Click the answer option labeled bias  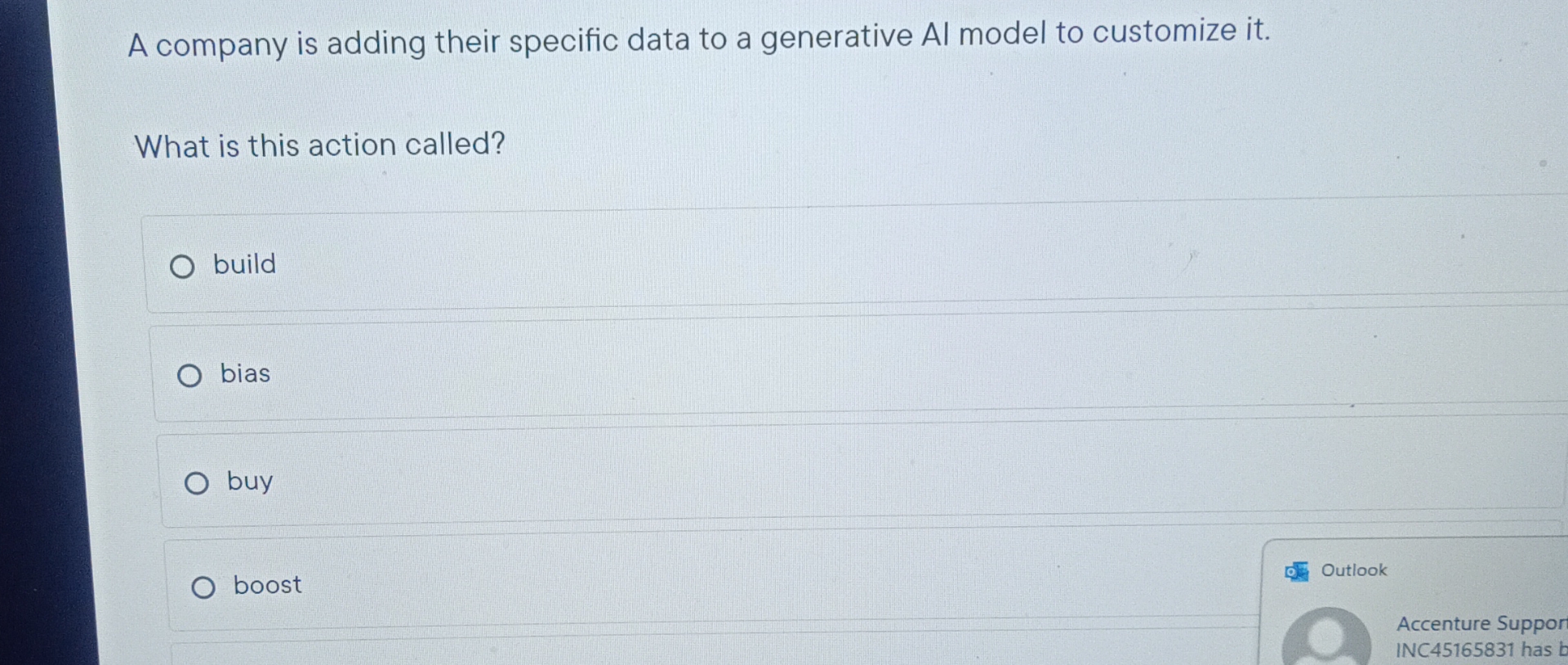[247, 374]
